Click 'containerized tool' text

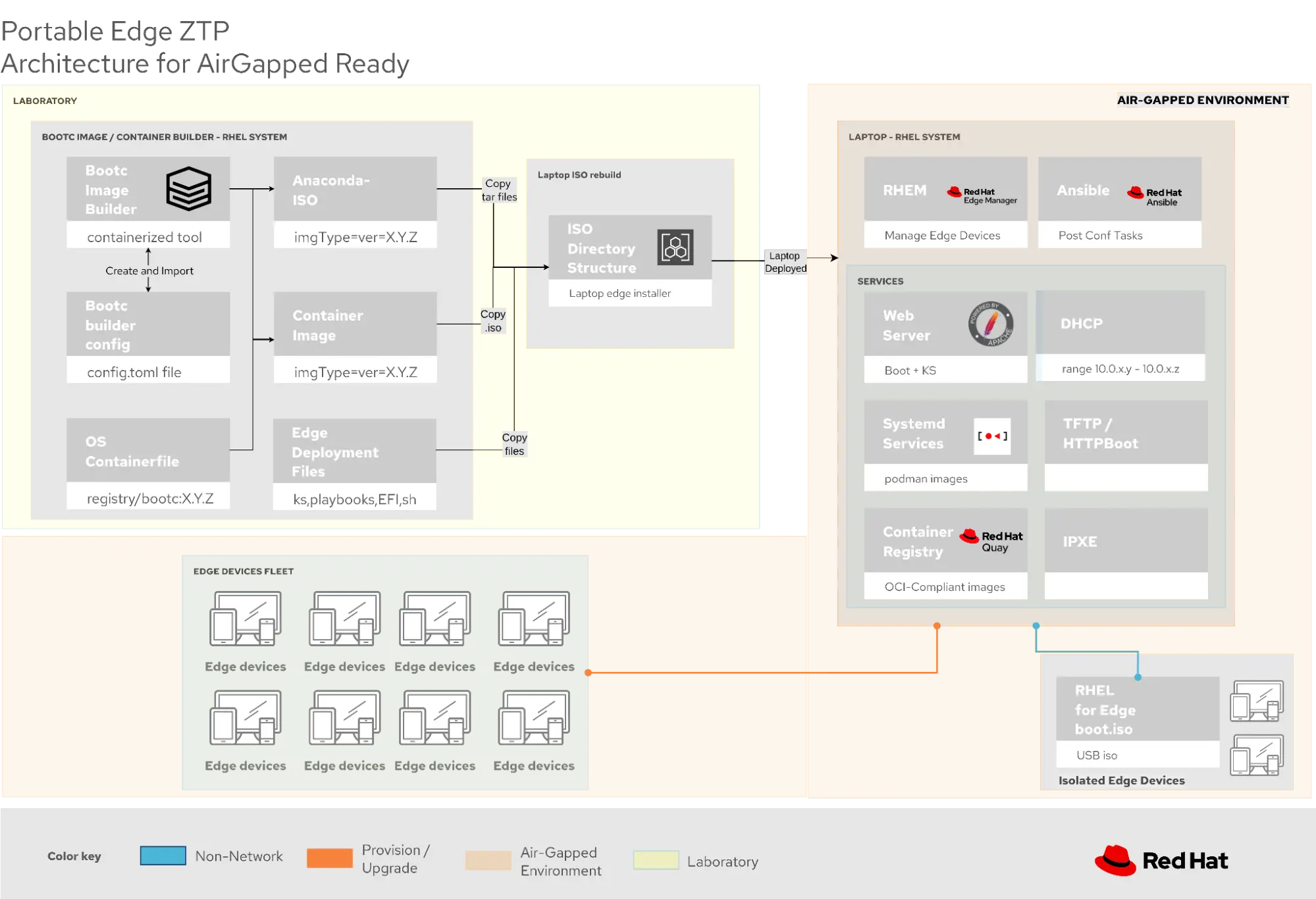[x=144, y=237]
